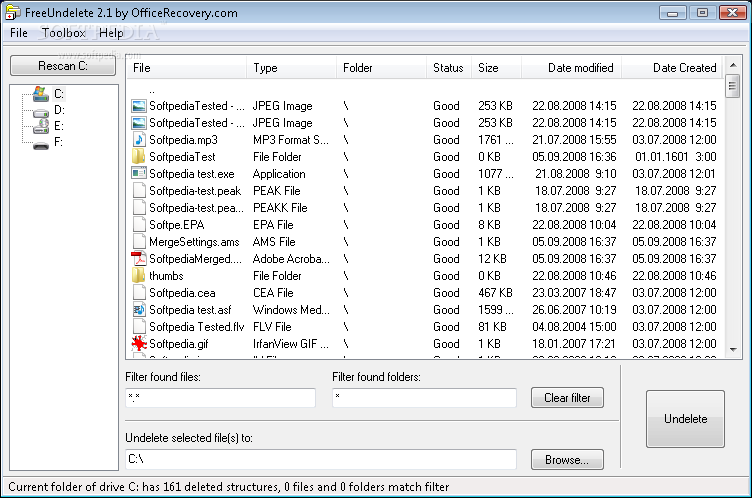Select the parent directory '..' entry

pos(152,90)
